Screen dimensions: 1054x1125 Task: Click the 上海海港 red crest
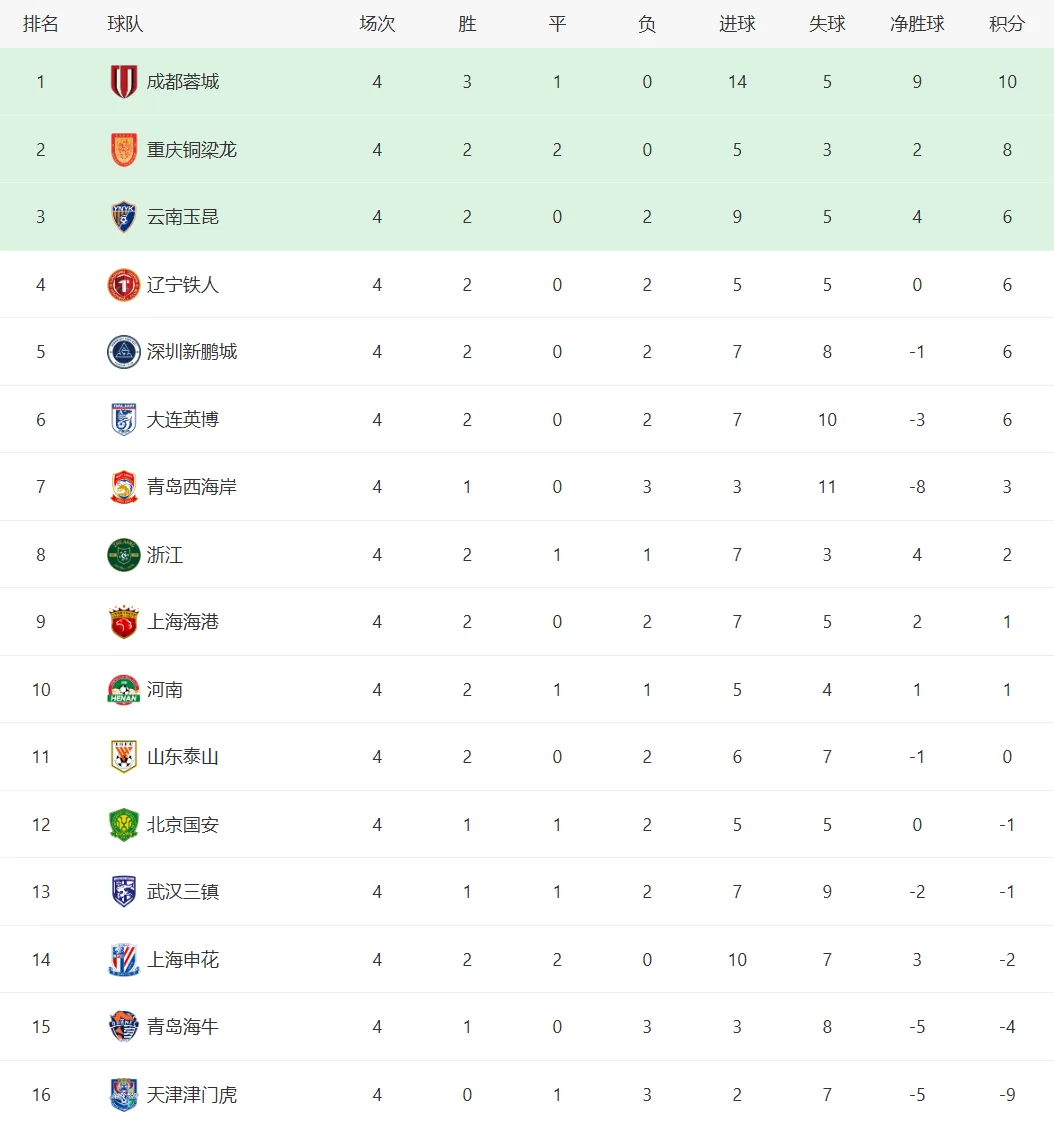123,622
